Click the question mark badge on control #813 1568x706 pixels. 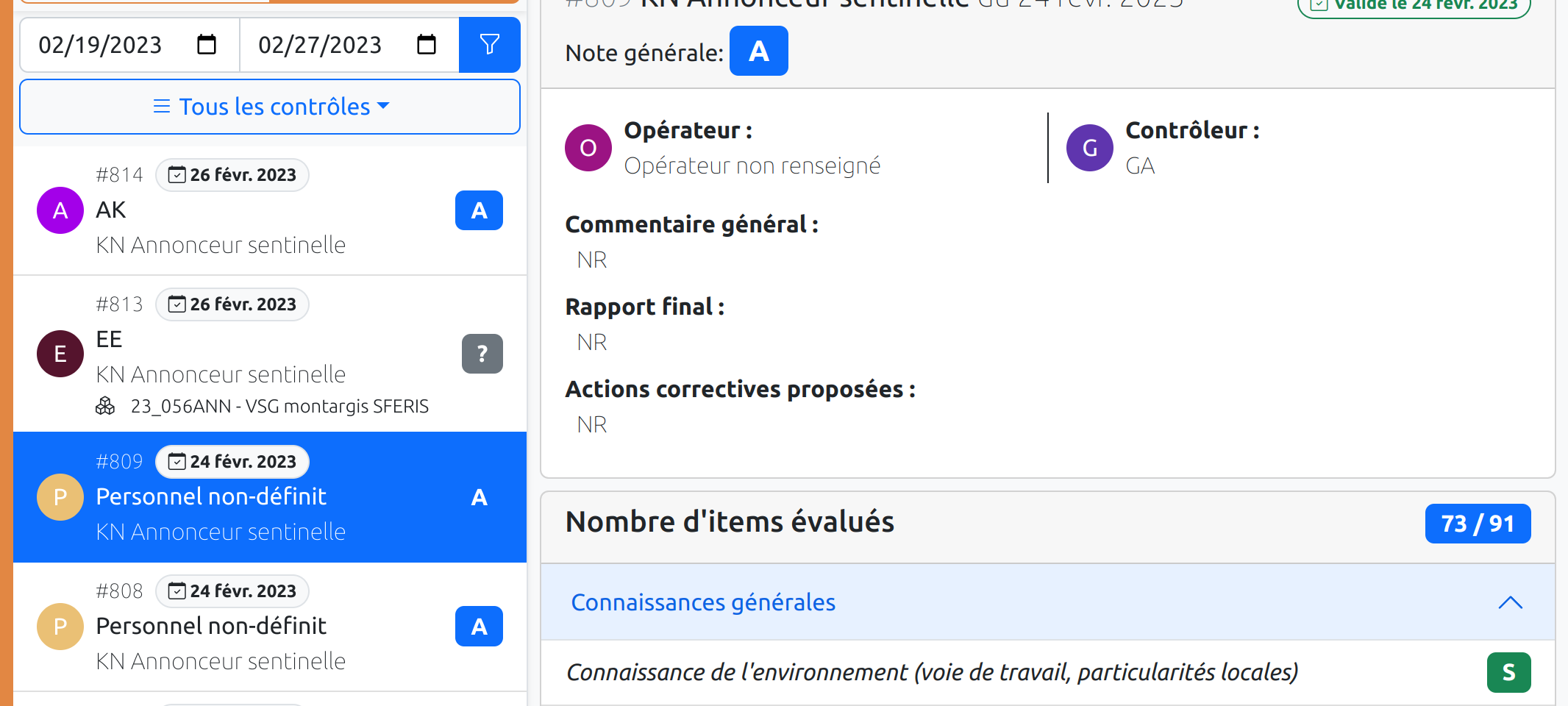tap(482, 354)
